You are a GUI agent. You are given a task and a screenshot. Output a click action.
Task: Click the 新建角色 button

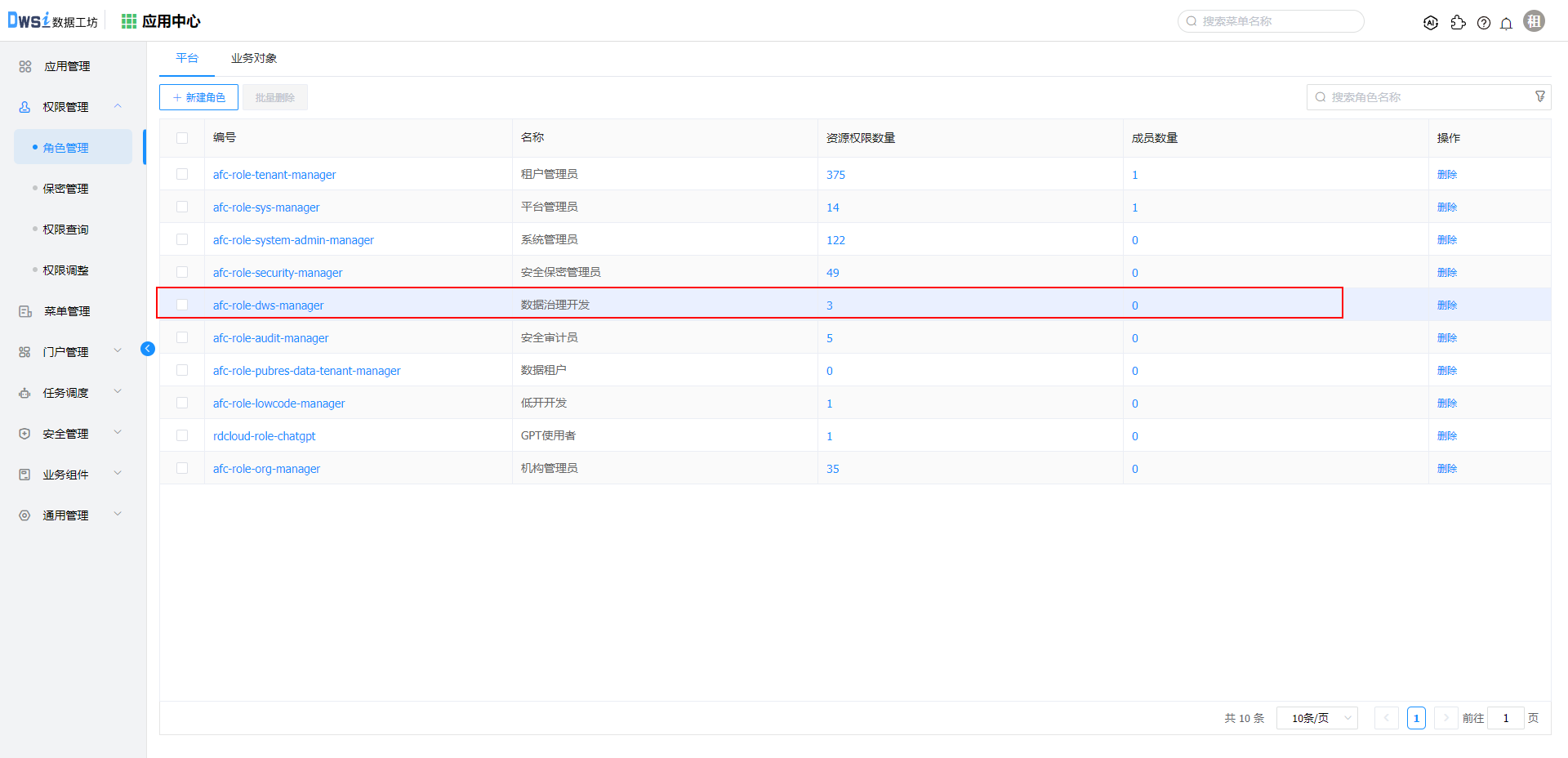point(198,97)
